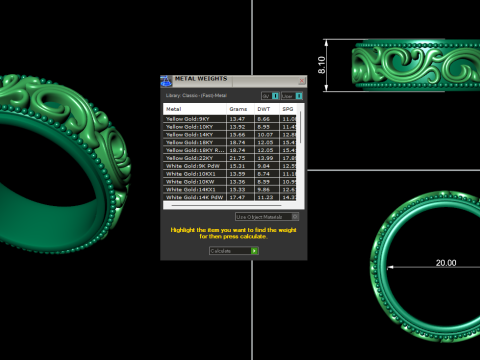The image size is (480, 360).
Task: Click the ring in the side-view viewport
Action: [416, 65]
